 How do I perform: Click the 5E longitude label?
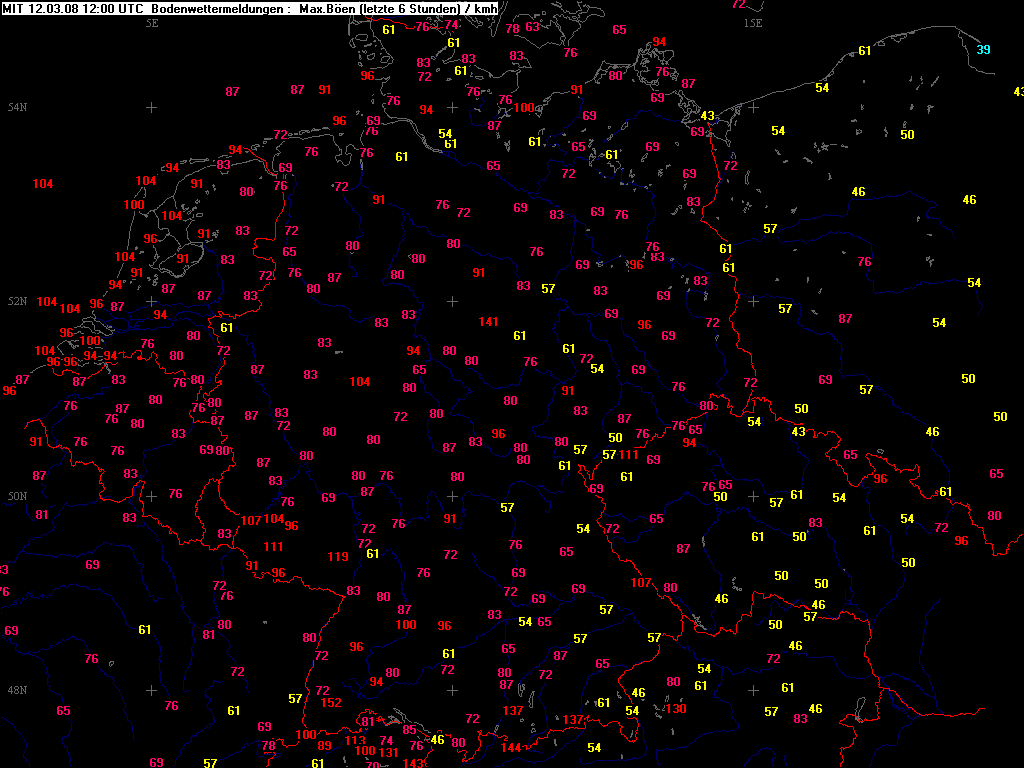coord(152,21)
